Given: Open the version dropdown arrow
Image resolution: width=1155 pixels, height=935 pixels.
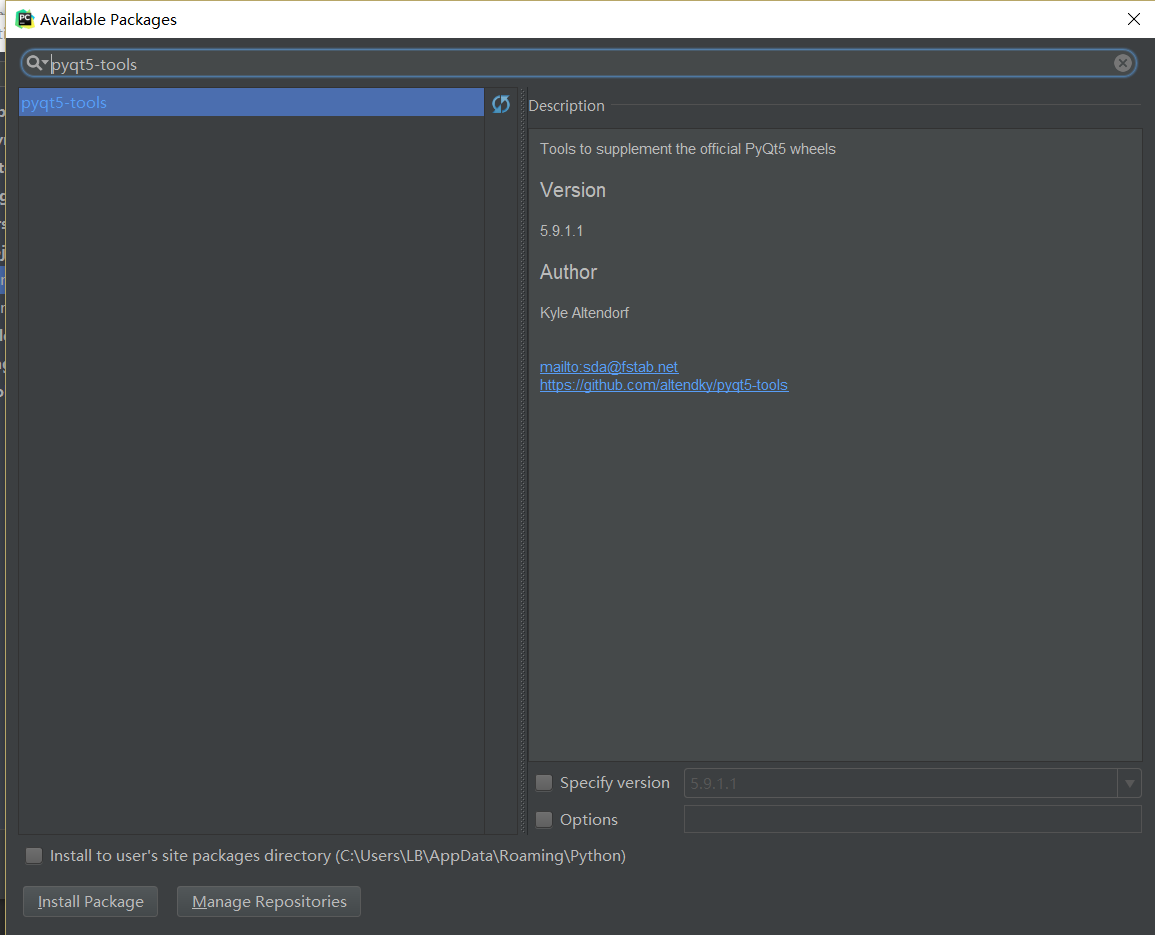Looking at the screenshot, I should [1129, 783].
